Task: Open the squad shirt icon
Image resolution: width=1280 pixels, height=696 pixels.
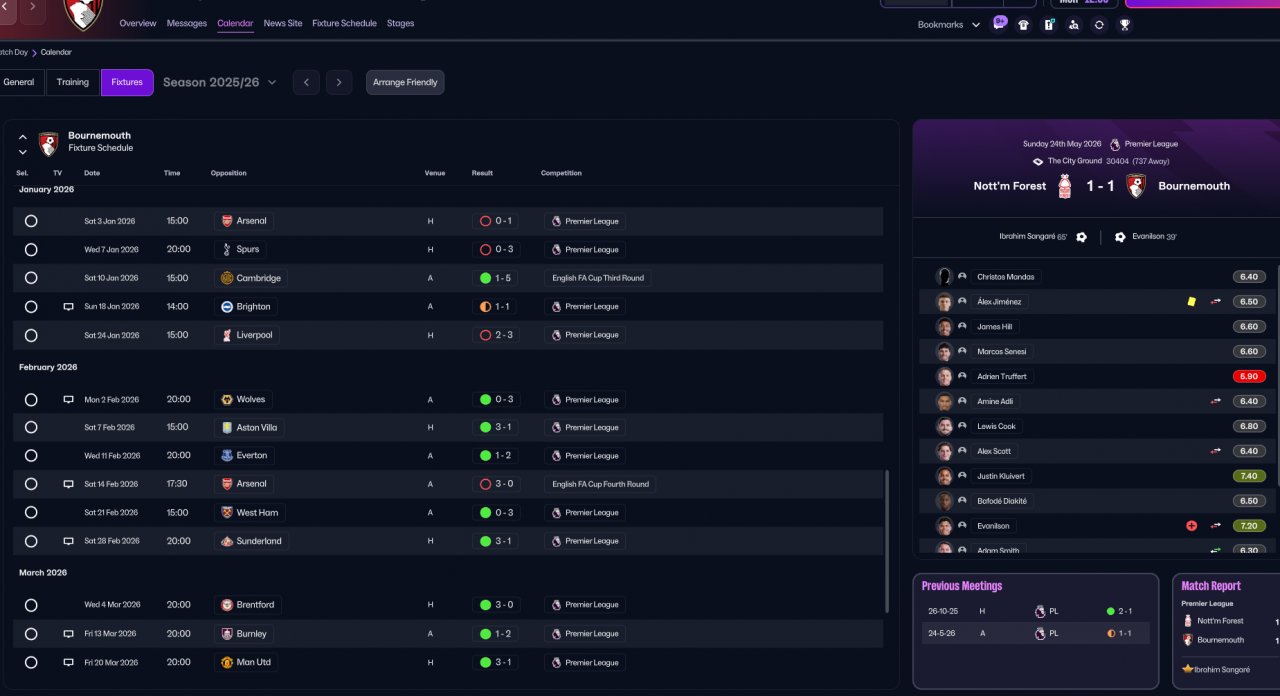Action: [x=1023, y=25]
